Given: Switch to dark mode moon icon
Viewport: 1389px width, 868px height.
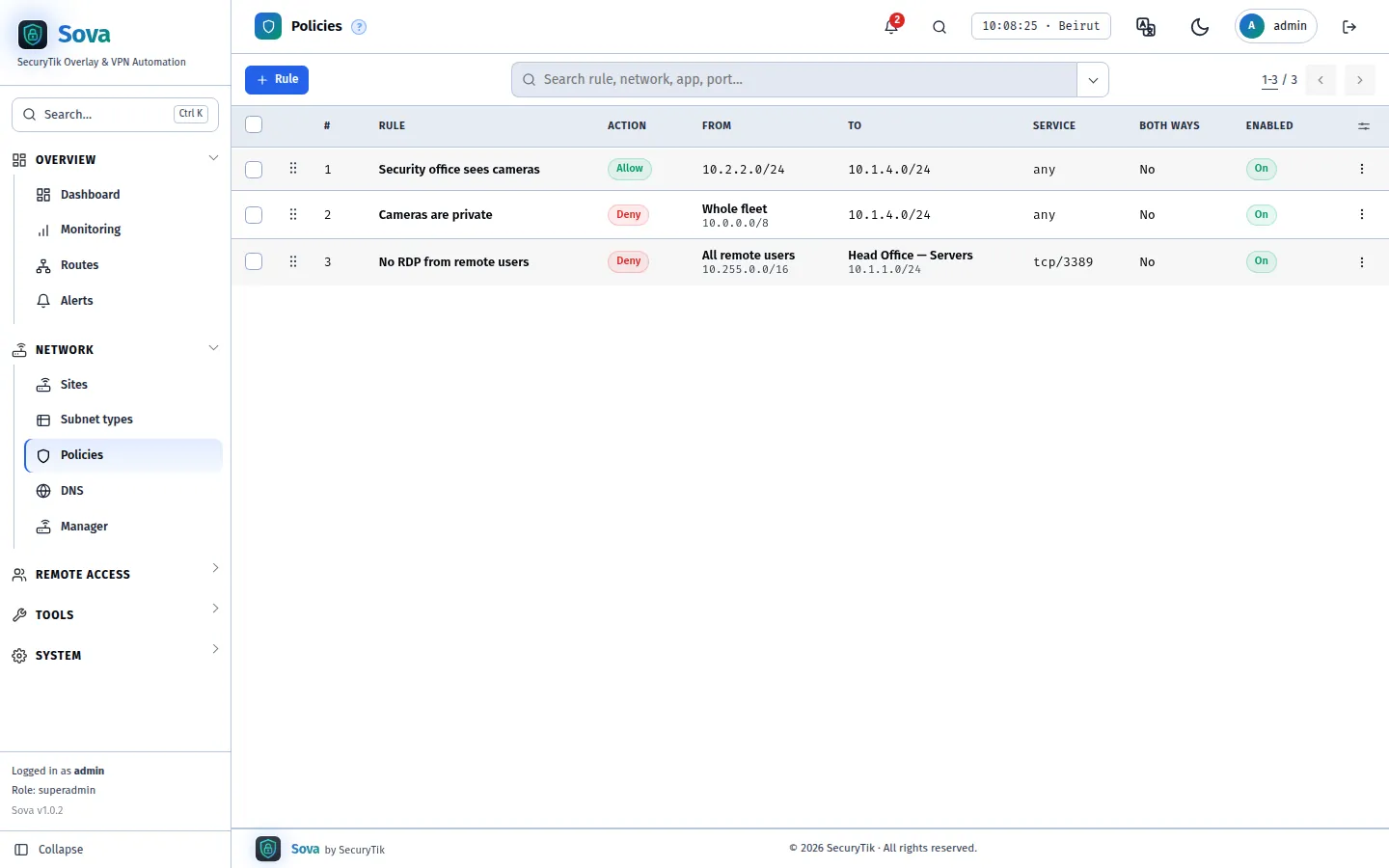Looking at the screenshot, I should (1200, 27).
